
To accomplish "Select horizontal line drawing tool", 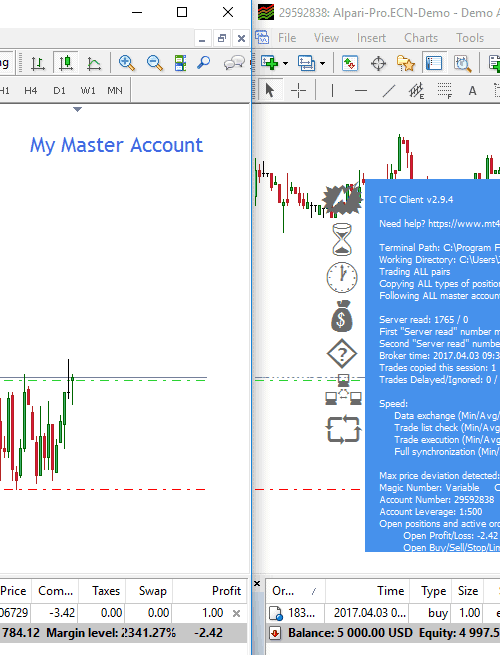I will (x=360, y=90).
